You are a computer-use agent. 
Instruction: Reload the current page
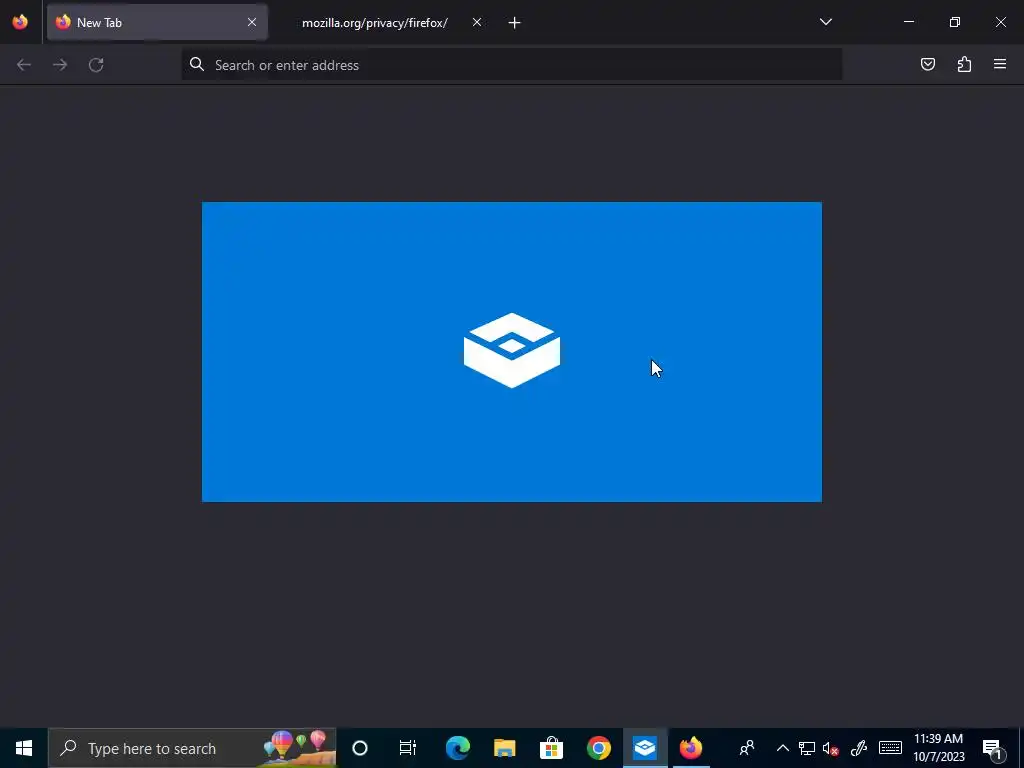[x=96, y=65]
